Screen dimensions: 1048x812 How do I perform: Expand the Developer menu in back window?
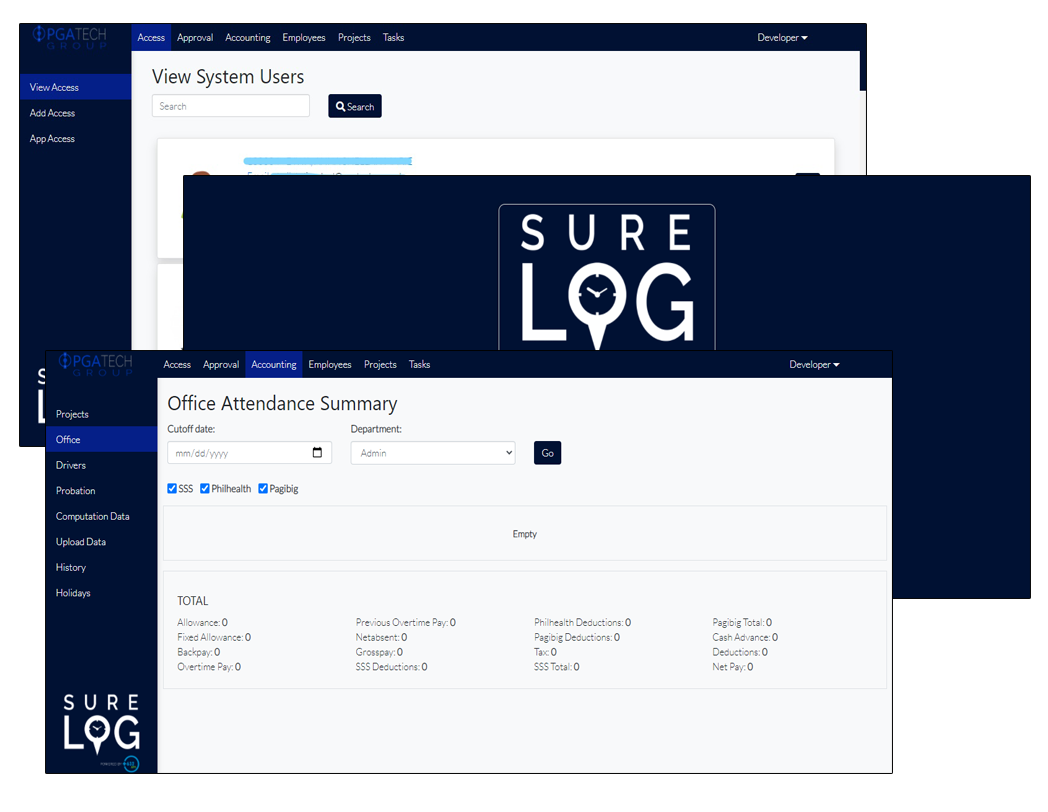pyautogui.click(x=782, y=37)
